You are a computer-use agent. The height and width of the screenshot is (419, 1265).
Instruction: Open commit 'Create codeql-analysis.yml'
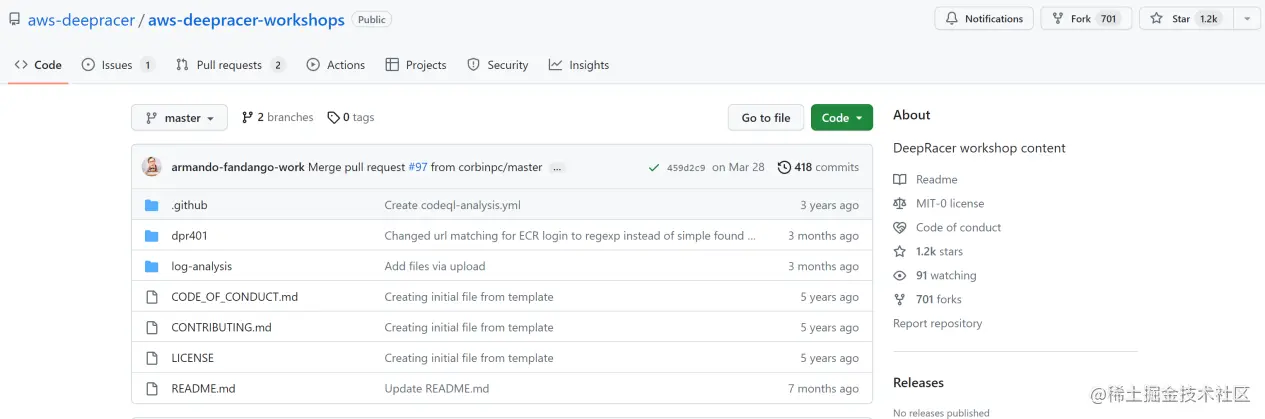click(452, 205)
